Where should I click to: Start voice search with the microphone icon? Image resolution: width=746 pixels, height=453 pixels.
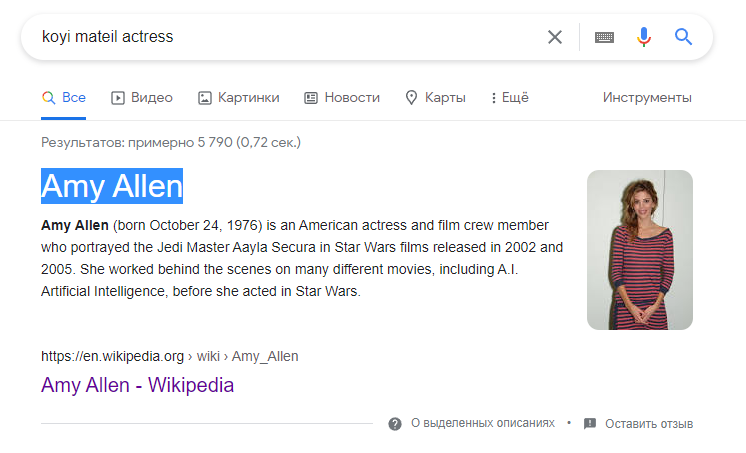tap(644, 37)
